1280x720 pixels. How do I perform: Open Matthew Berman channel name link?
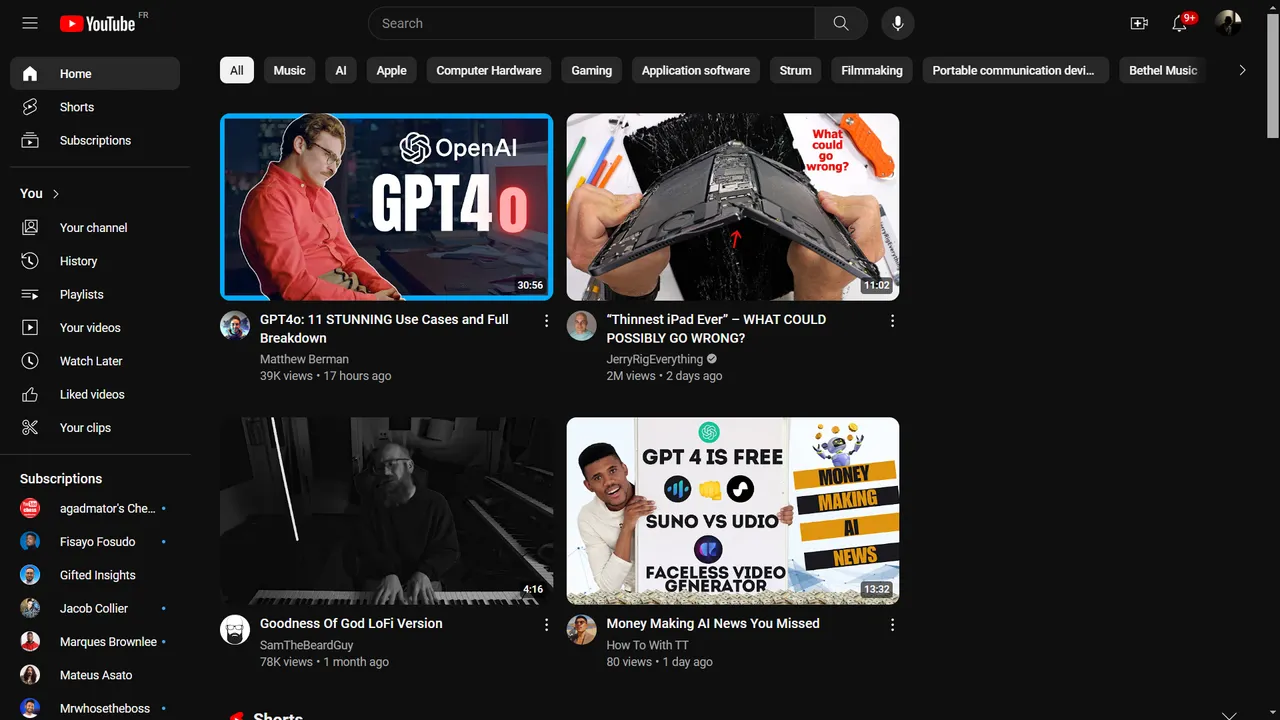tap(304, 359)
